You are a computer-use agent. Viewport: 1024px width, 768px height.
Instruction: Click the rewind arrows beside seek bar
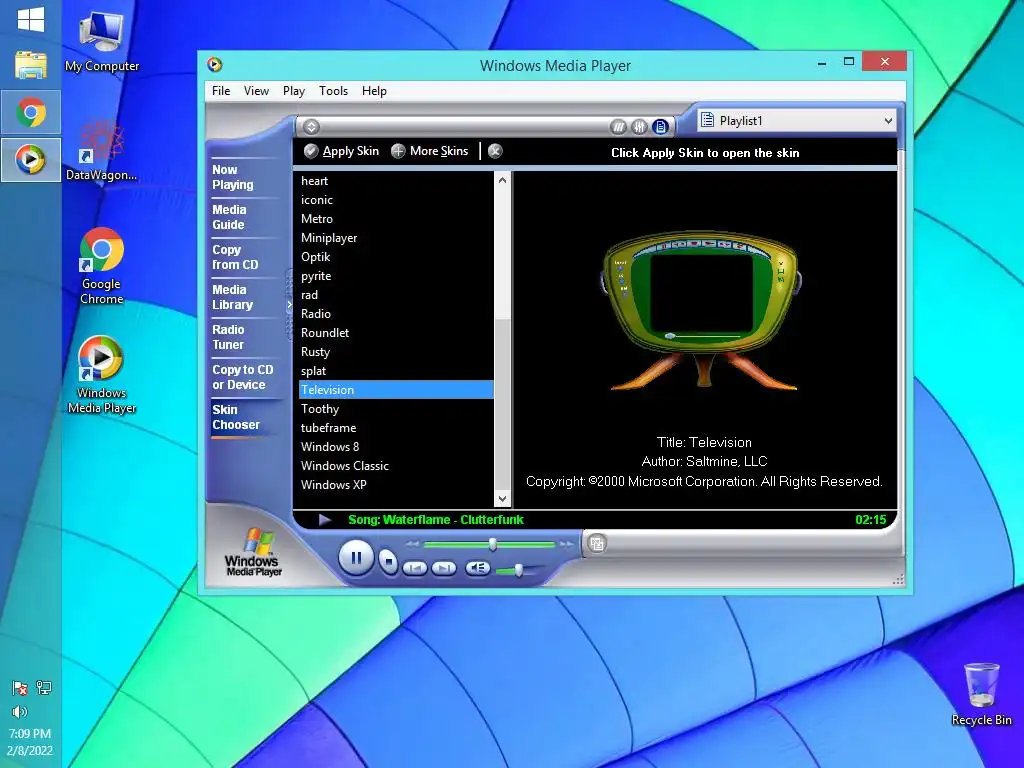click(412, 543)
